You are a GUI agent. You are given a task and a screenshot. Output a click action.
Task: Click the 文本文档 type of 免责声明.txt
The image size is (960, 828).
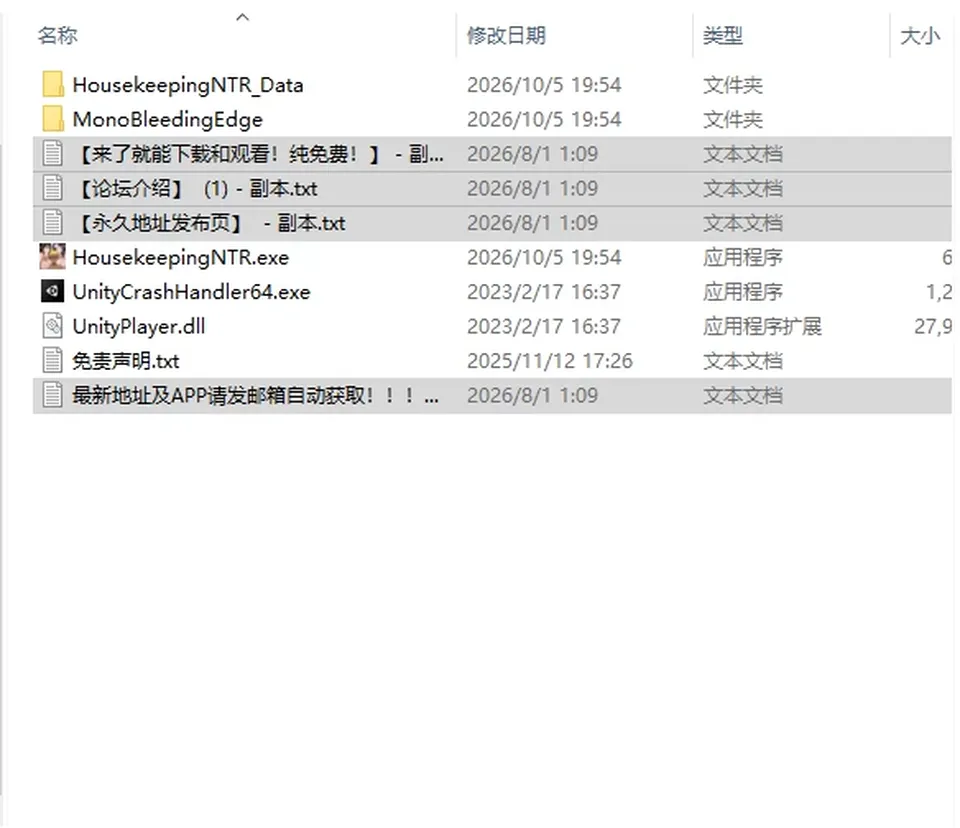743,361
